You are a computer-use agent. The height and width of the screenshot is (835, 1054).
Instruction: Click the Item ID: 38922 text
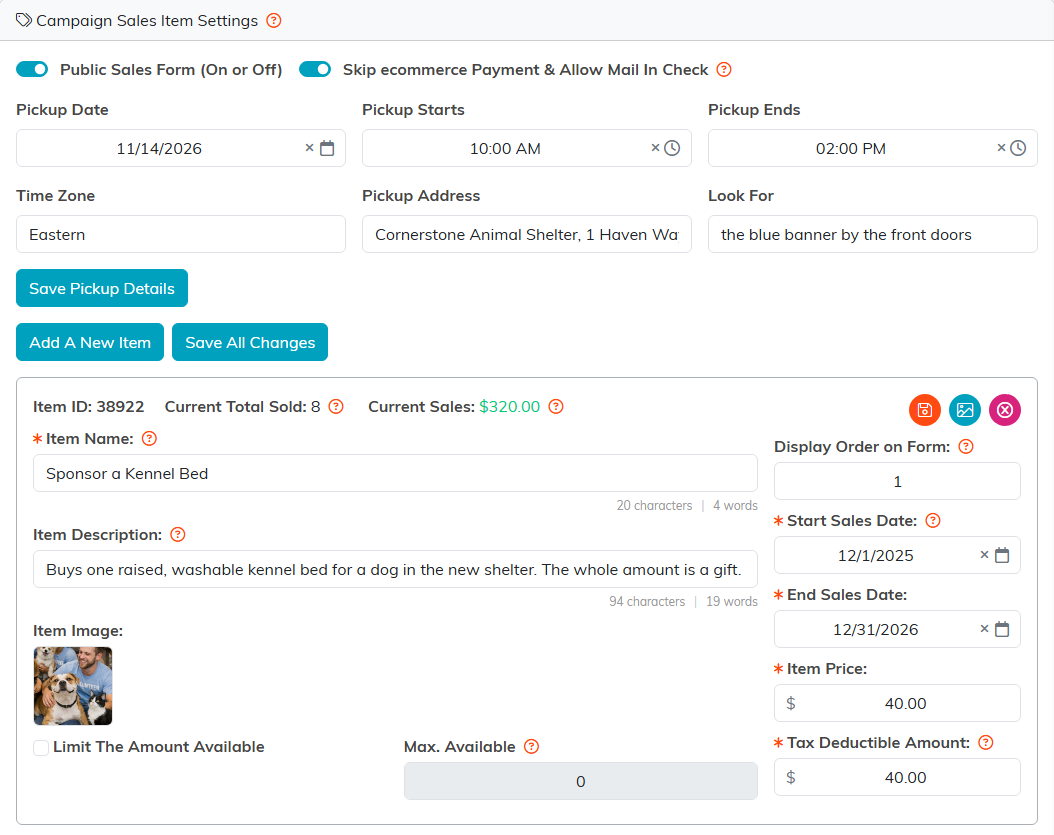click(x=89, y=407)
